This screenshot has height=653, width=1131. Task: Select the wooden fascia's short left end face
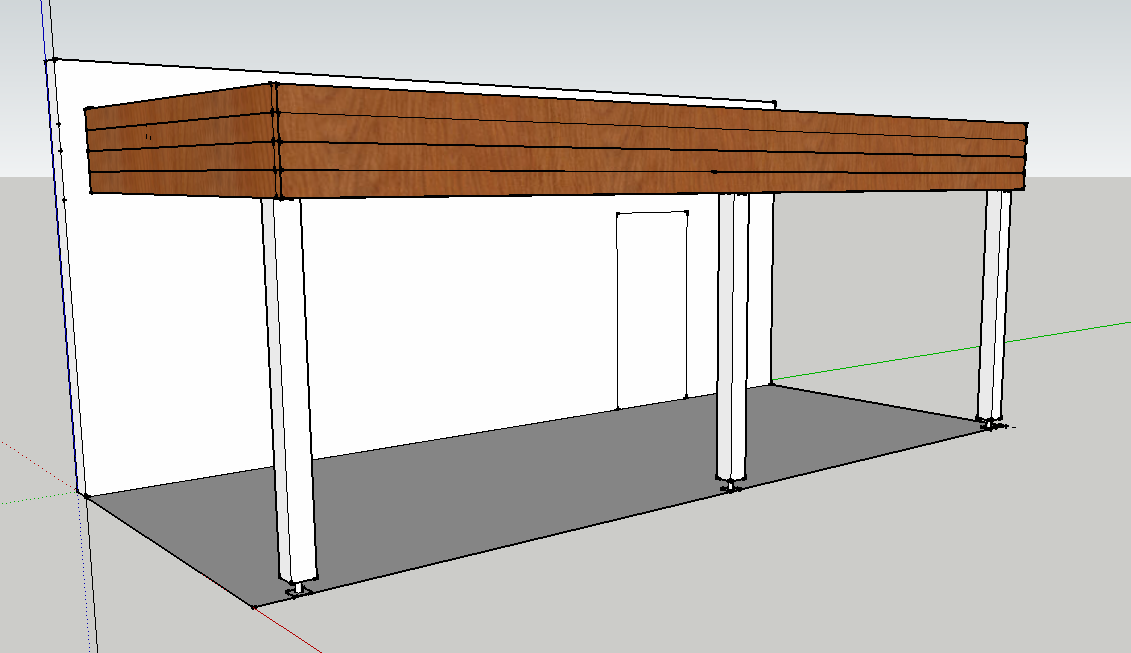[x=180, y=141]
